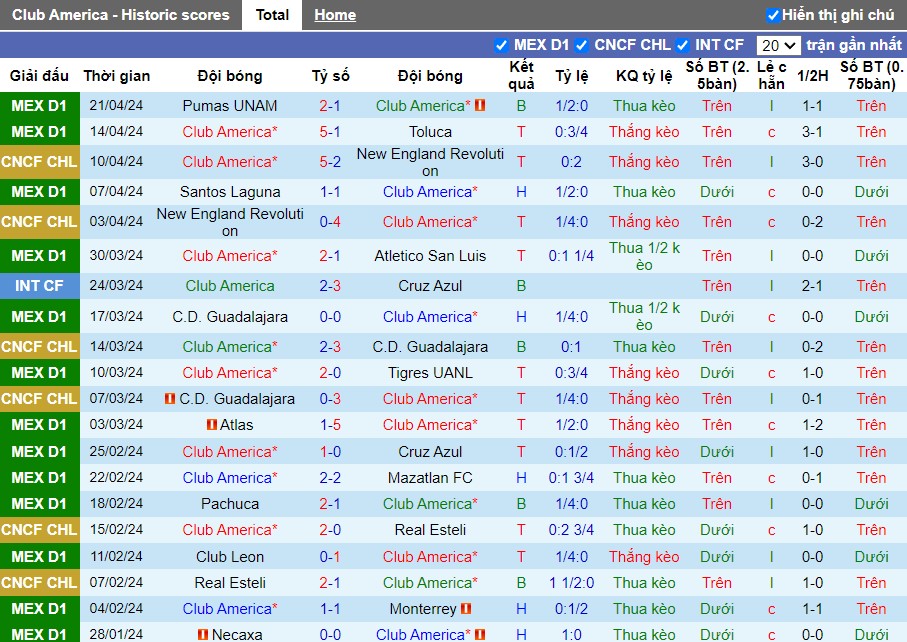Click the 0-4 score on 03/04/24
The width and height of the screenshot is (907, 642).
tap(330, 222)
